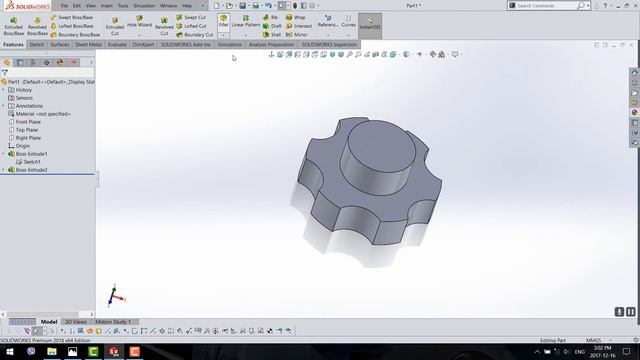Expand the Boss-Extrude2 tree node
Viewport: 640px width, 360px height.
(x=4, y=170)
